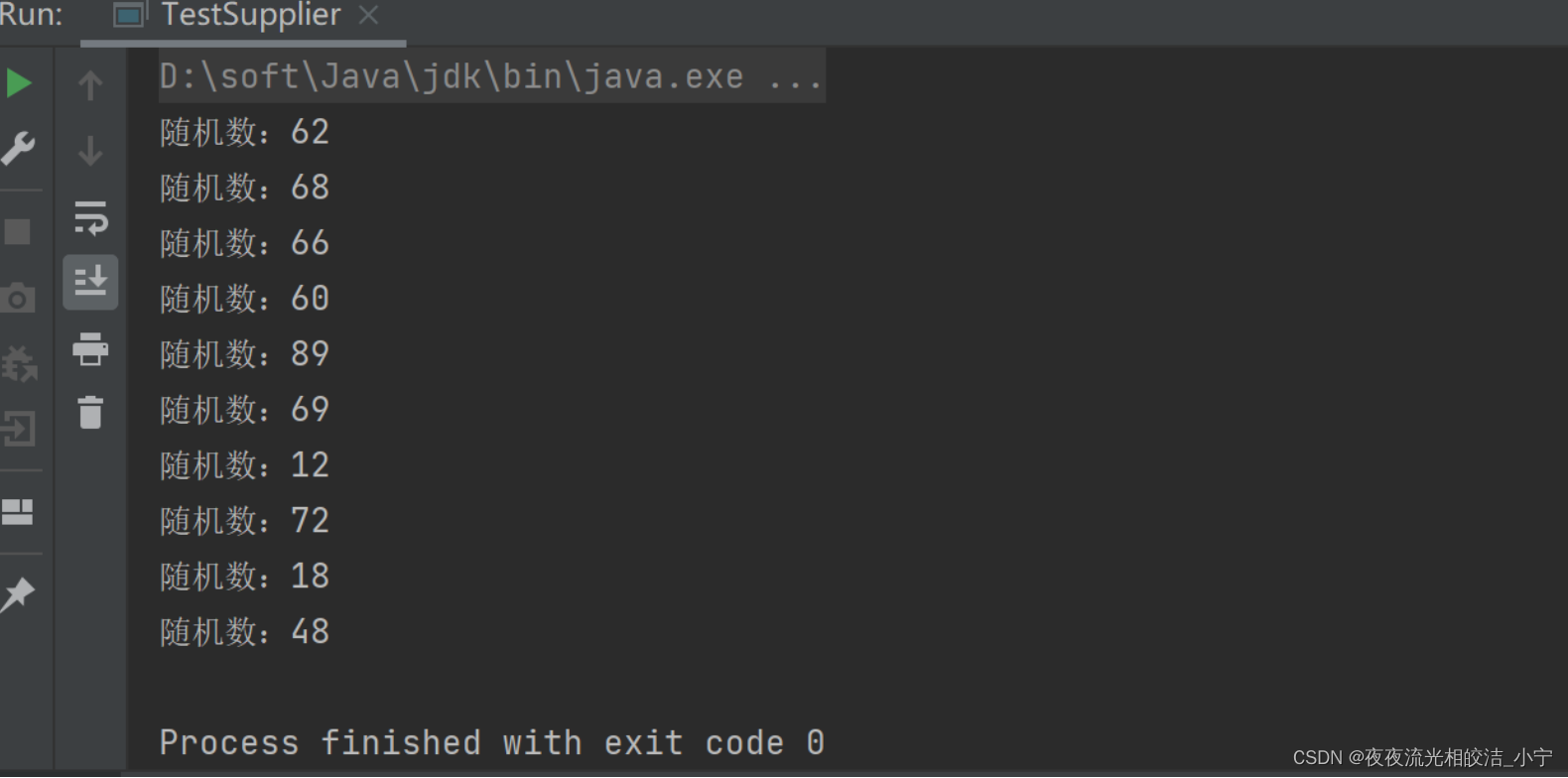Print the console output
Screen dimensions: 1568x778
tap(90, 349)
